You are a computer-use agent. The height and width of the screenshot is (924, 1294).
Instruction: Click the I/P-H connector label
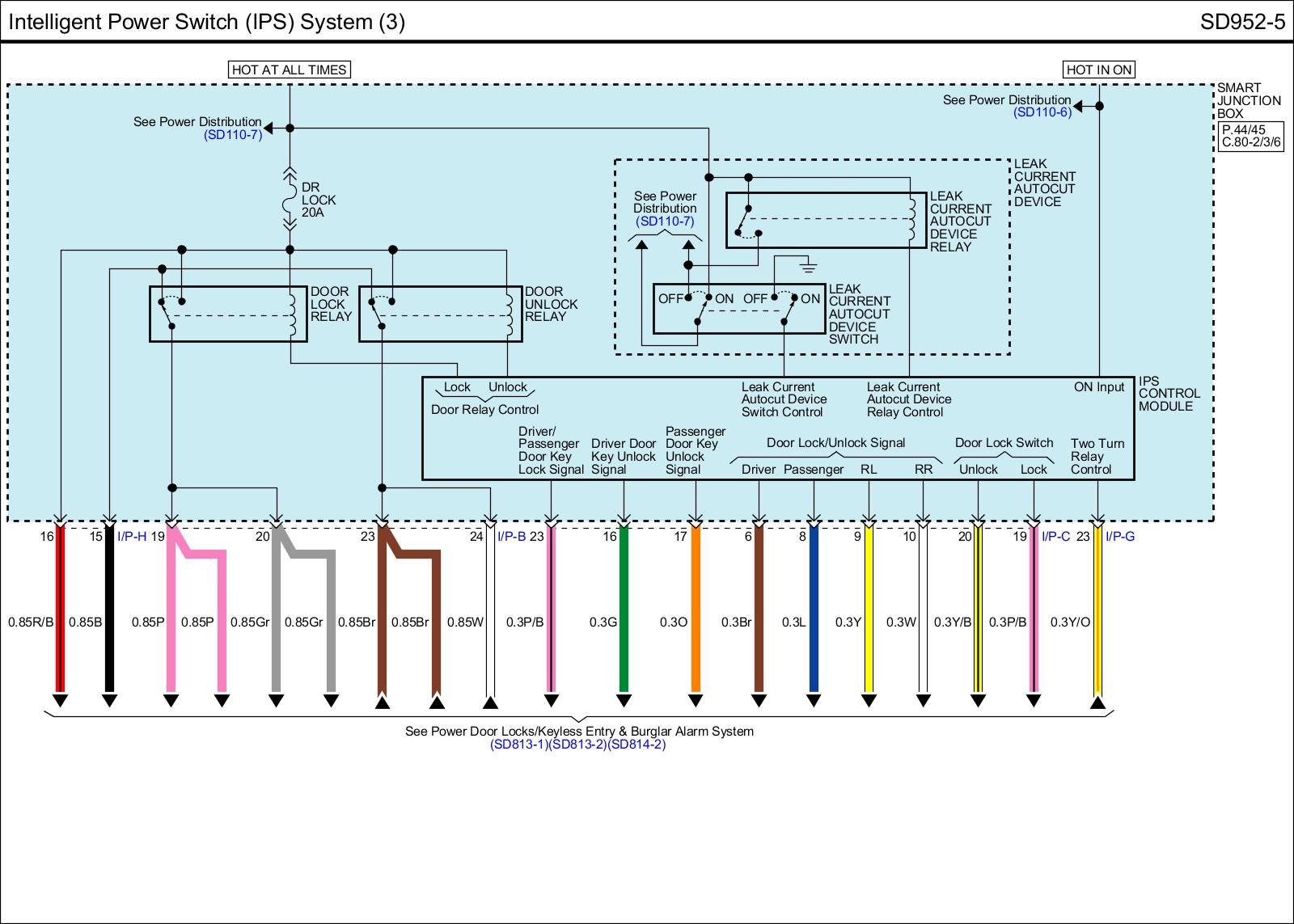[132, 536]
